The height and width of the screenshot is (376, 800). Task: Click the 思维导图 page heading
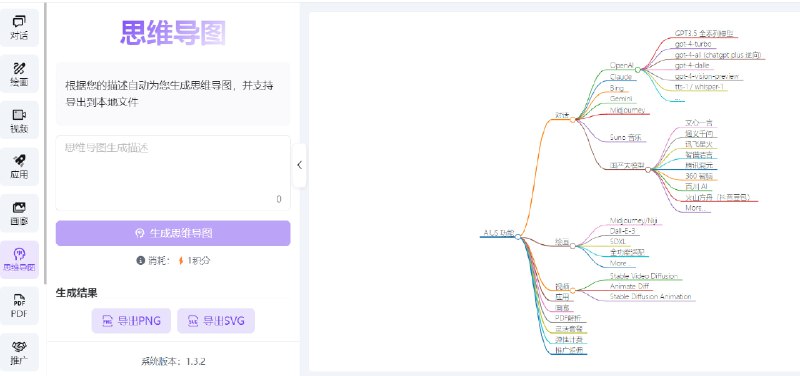click(x=173, y=33)
